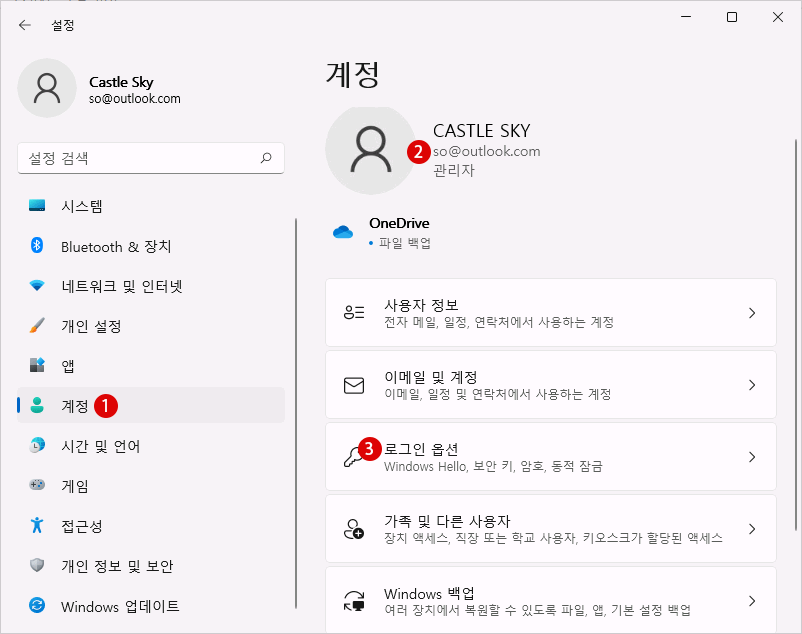Click the 게임 controller icon
The width and height of the screenshot is (802, 634).
37,485
